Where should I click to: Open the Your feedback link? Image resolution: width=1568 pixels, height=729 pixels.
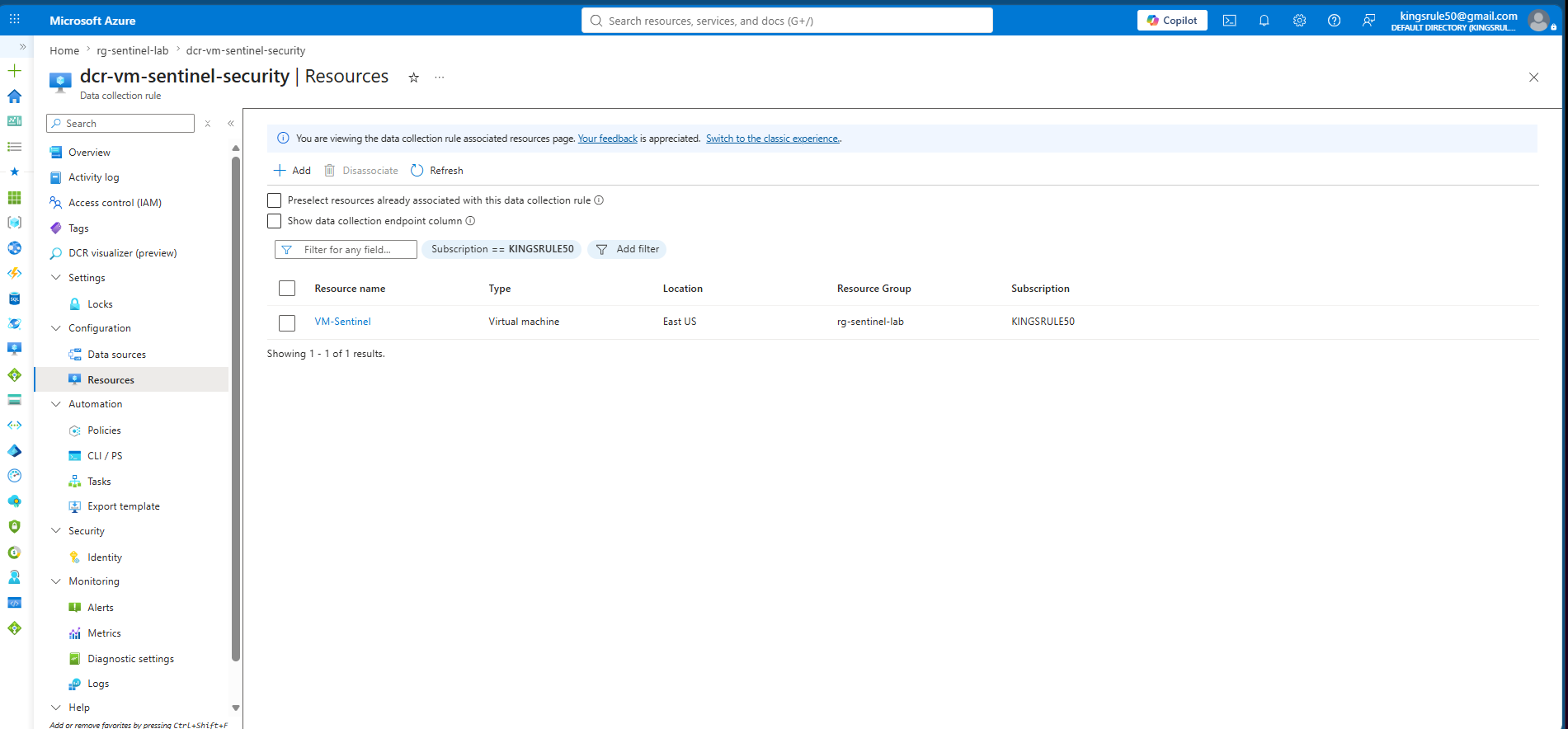607,139
